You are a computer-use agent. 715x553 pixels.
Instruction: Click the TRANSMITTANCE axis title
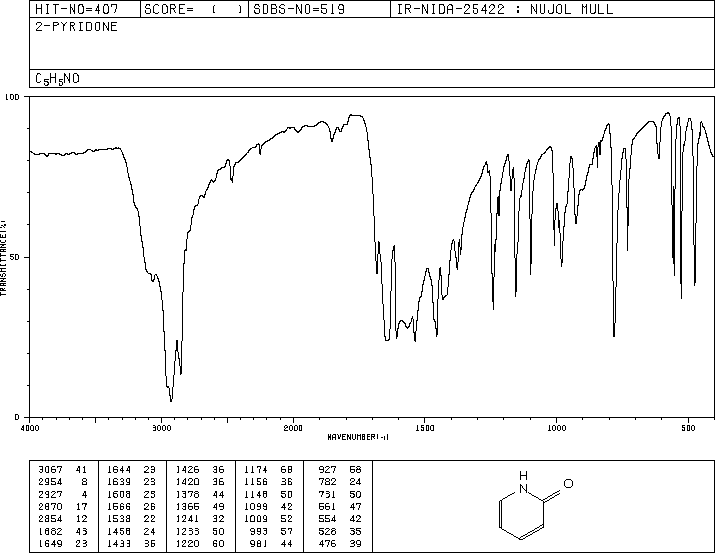click(3, 258)
